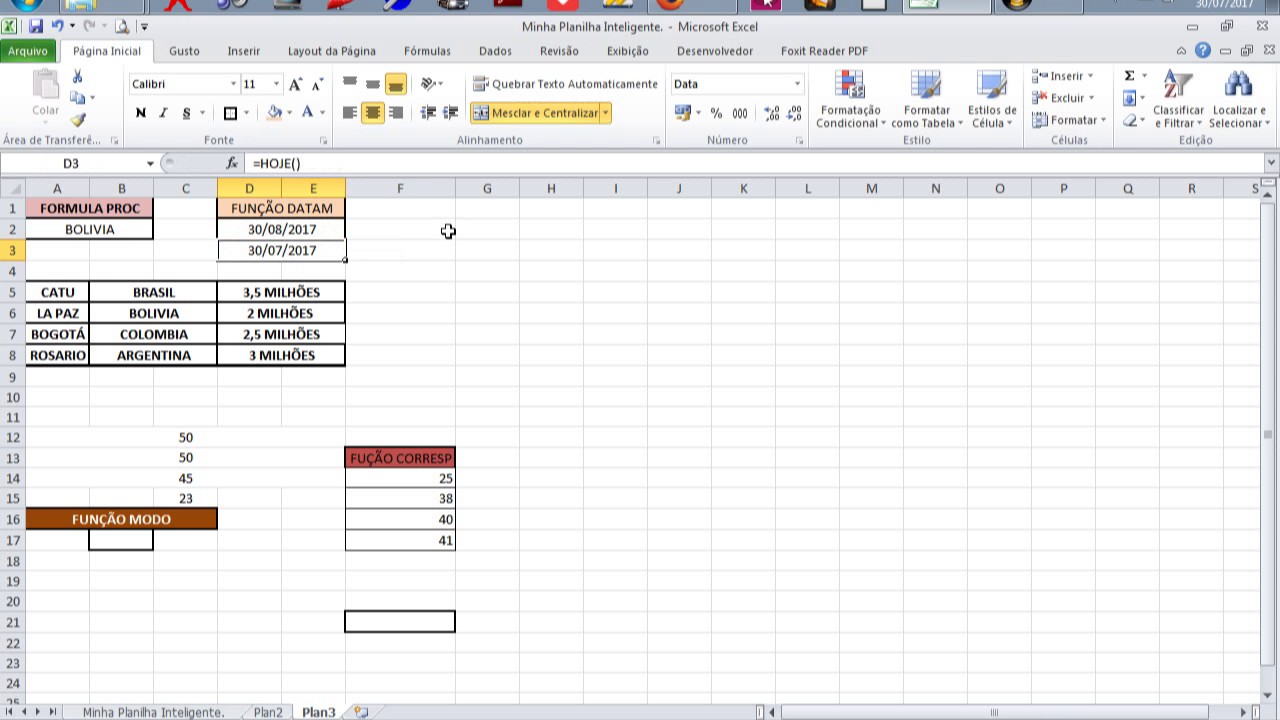Image resolution: width=1280 pixels, height=720 pixels.
Task: Toggle align text left
Action: (x=350, y=113)
